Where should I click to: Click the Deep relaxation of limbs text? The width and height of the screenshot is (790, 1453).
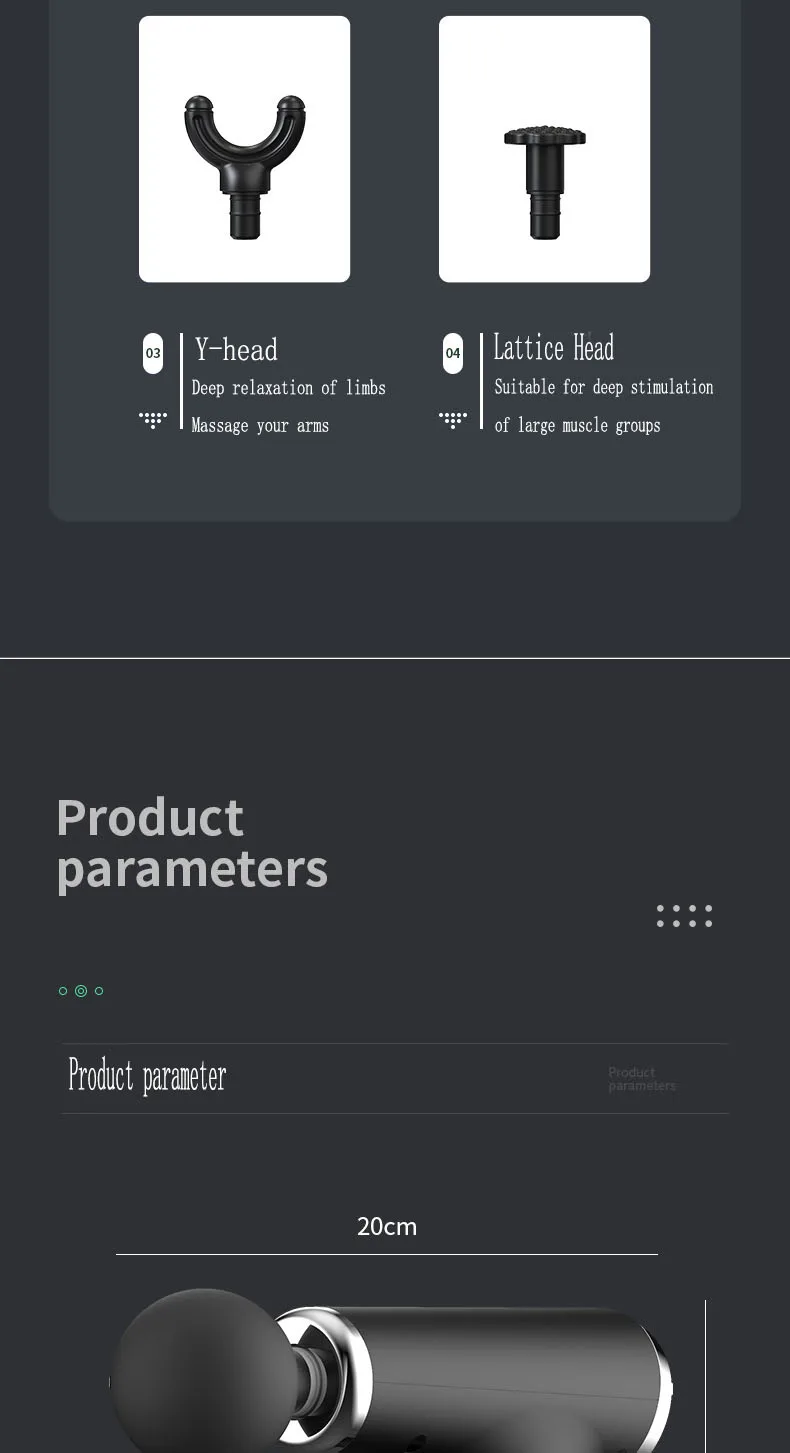pyautogui.click(x=289, y=388)
